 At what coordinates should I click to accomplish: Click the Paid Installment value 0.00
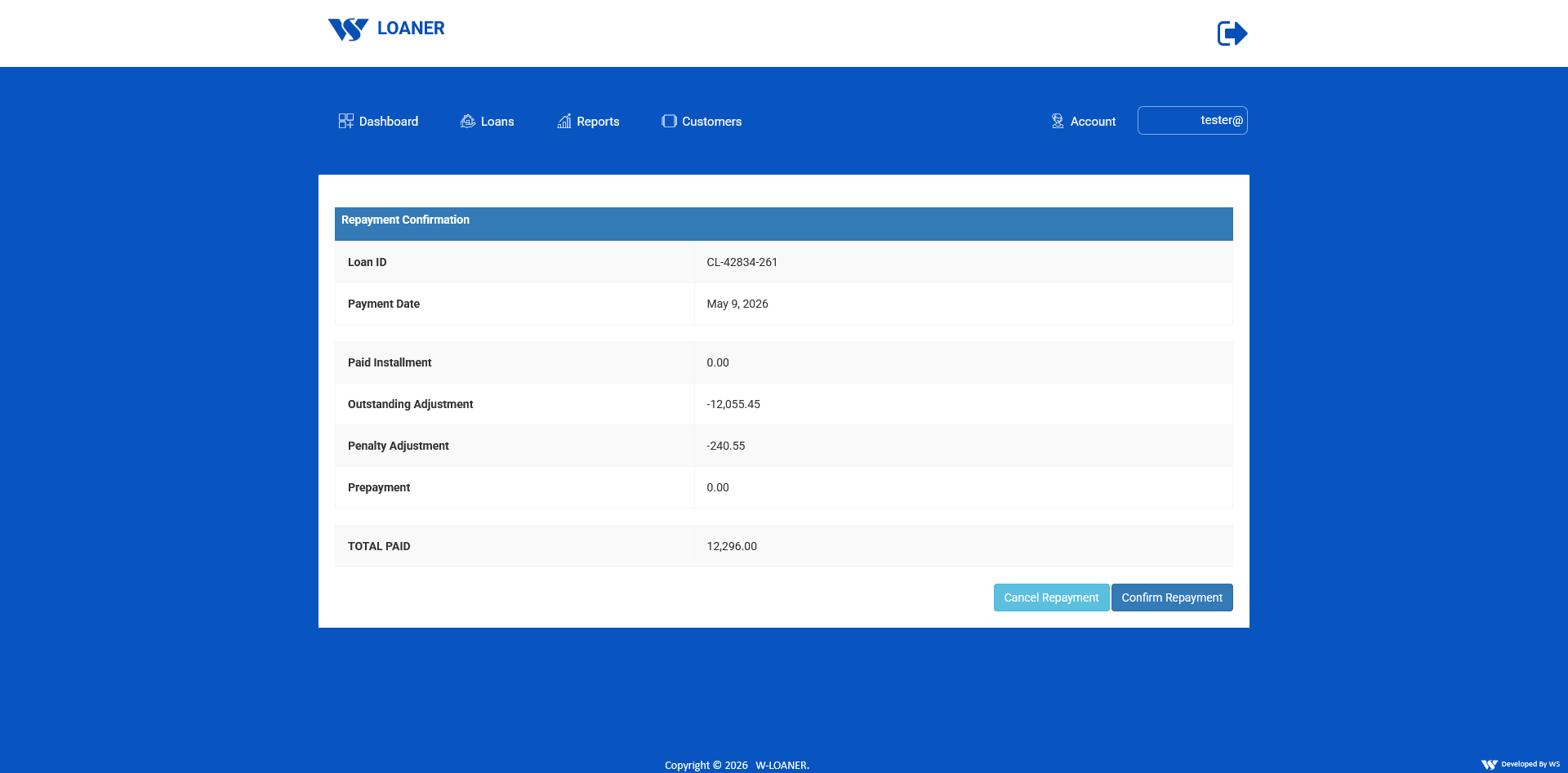click(x=718, y=362)
